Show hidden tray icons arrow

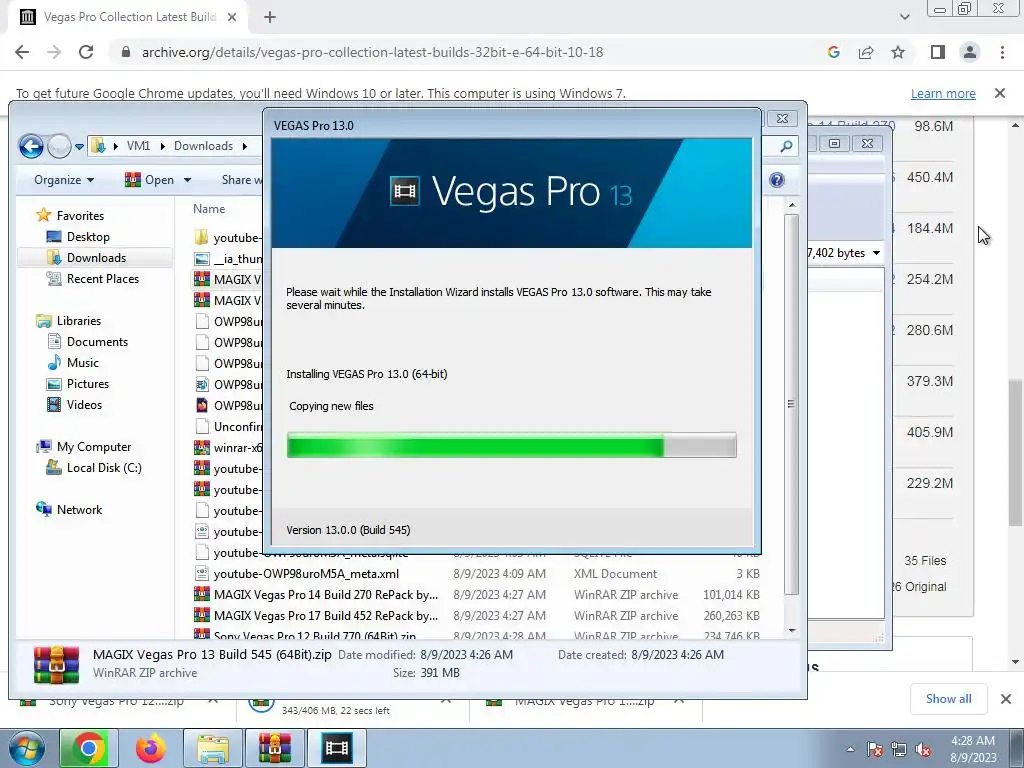pos(850,750)
